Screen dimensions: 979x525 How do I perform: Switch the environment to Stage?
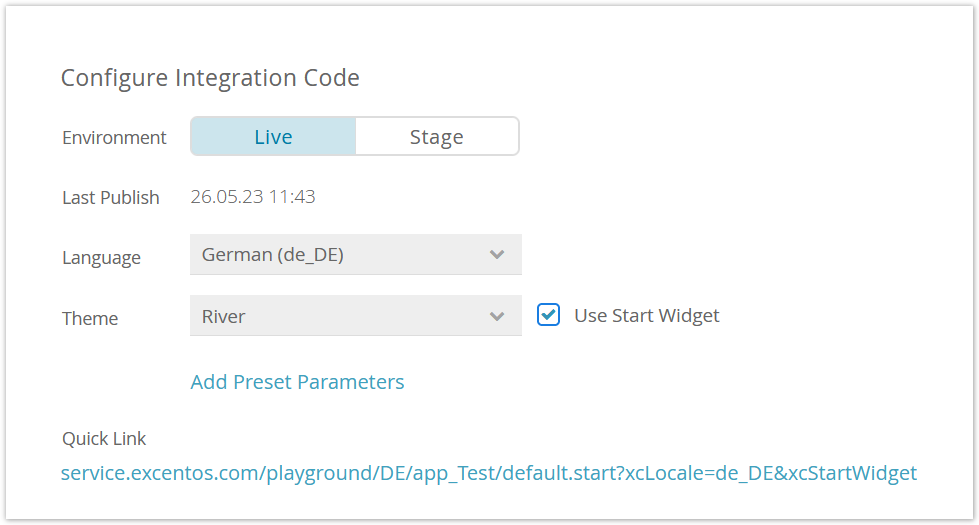437,137
